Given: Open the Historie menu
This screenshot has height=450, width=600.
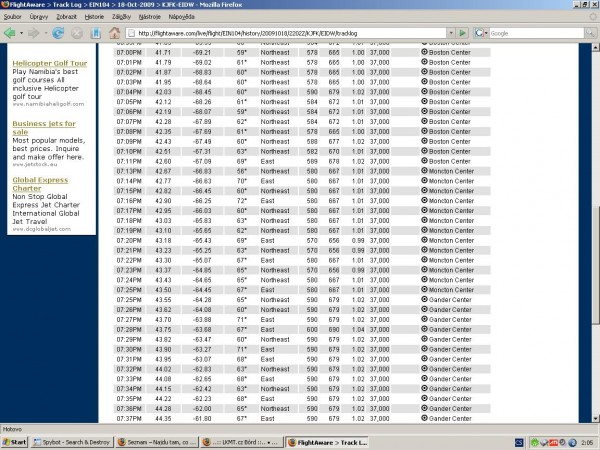Looking at the screenshot, I should [x=94, y=17].
